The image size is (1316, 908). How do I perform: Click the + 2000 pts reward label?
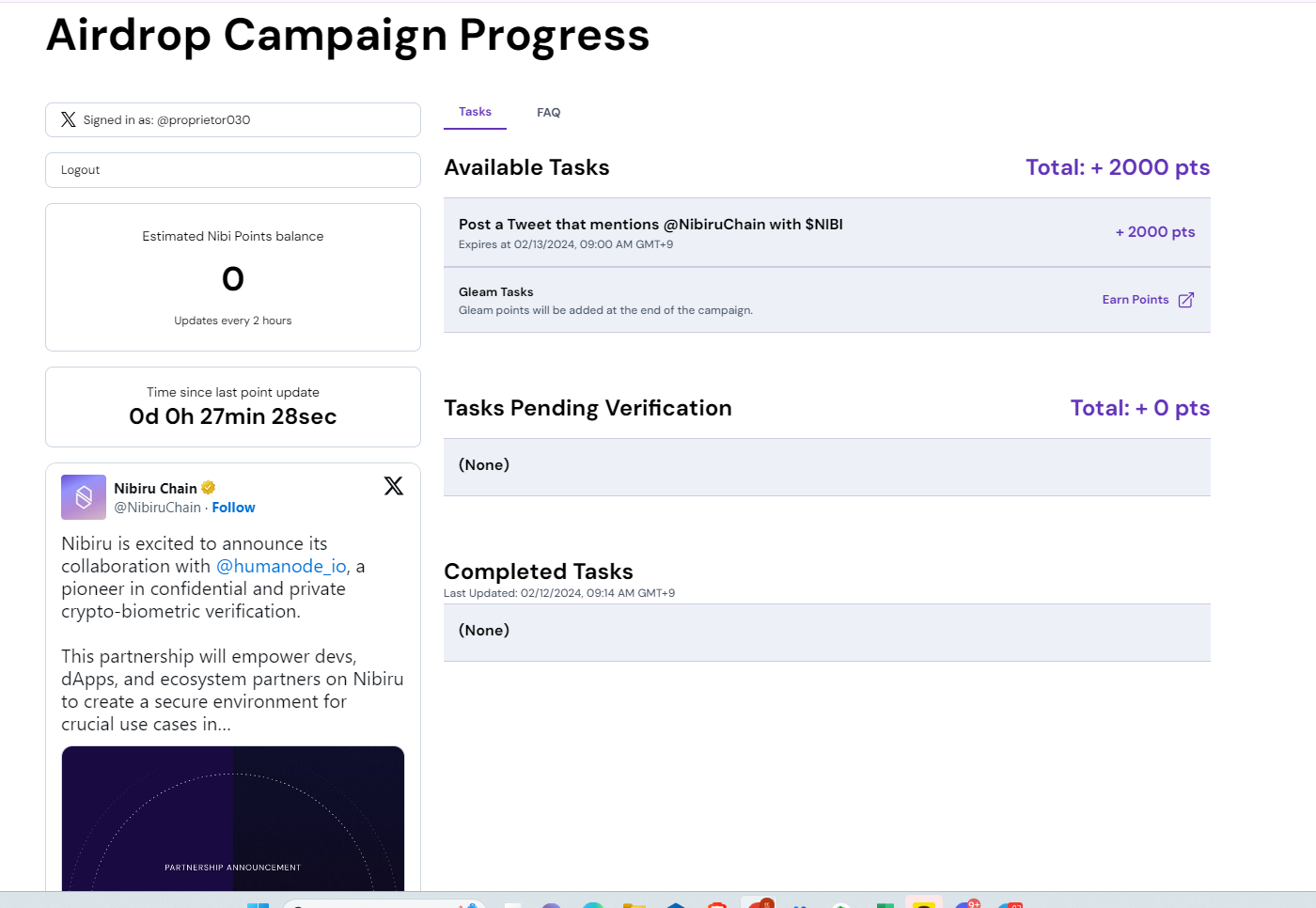[1155, 232]
